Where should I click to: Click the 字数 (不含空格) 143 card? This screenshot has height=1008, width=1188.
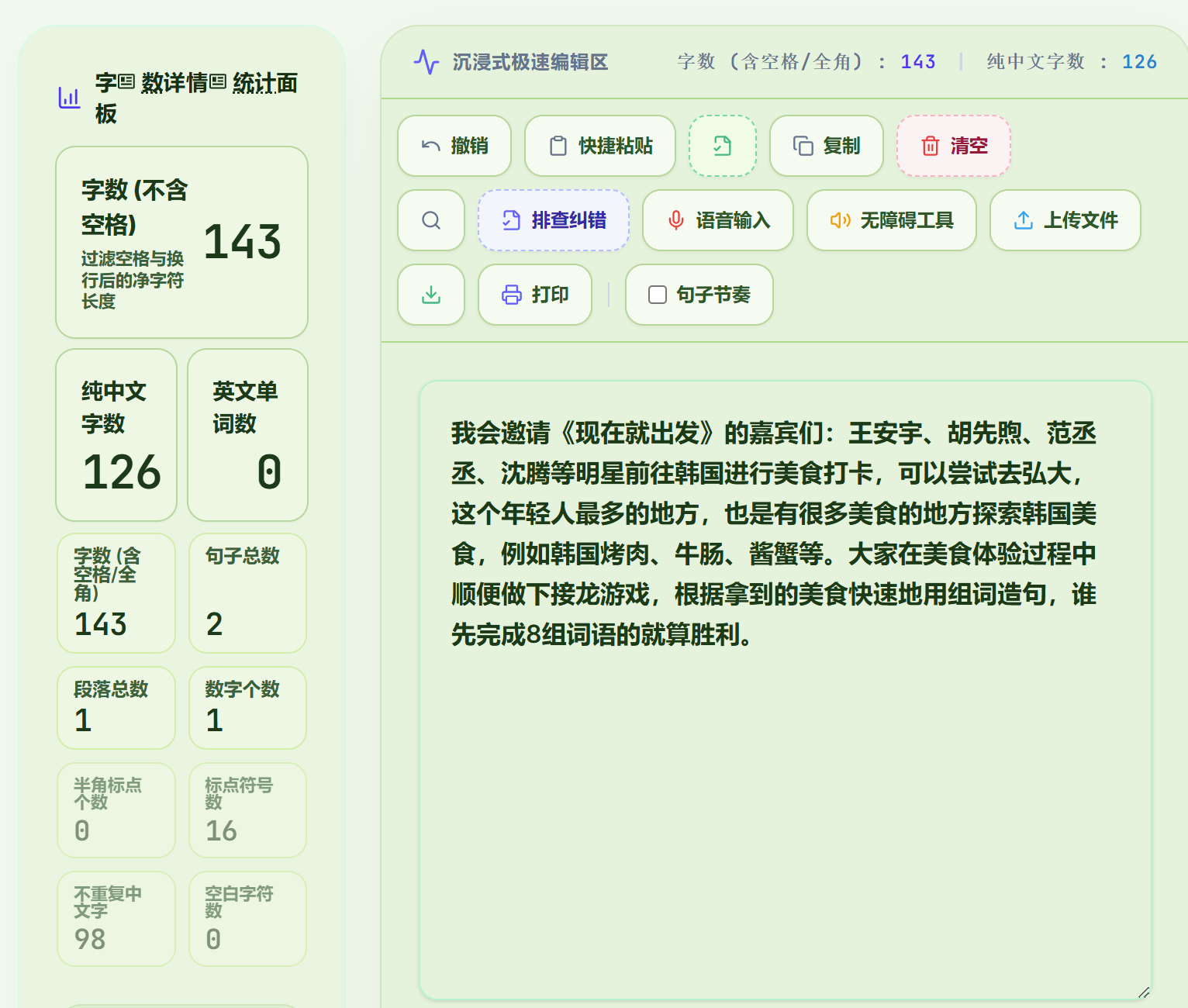(x=182, y=242)
